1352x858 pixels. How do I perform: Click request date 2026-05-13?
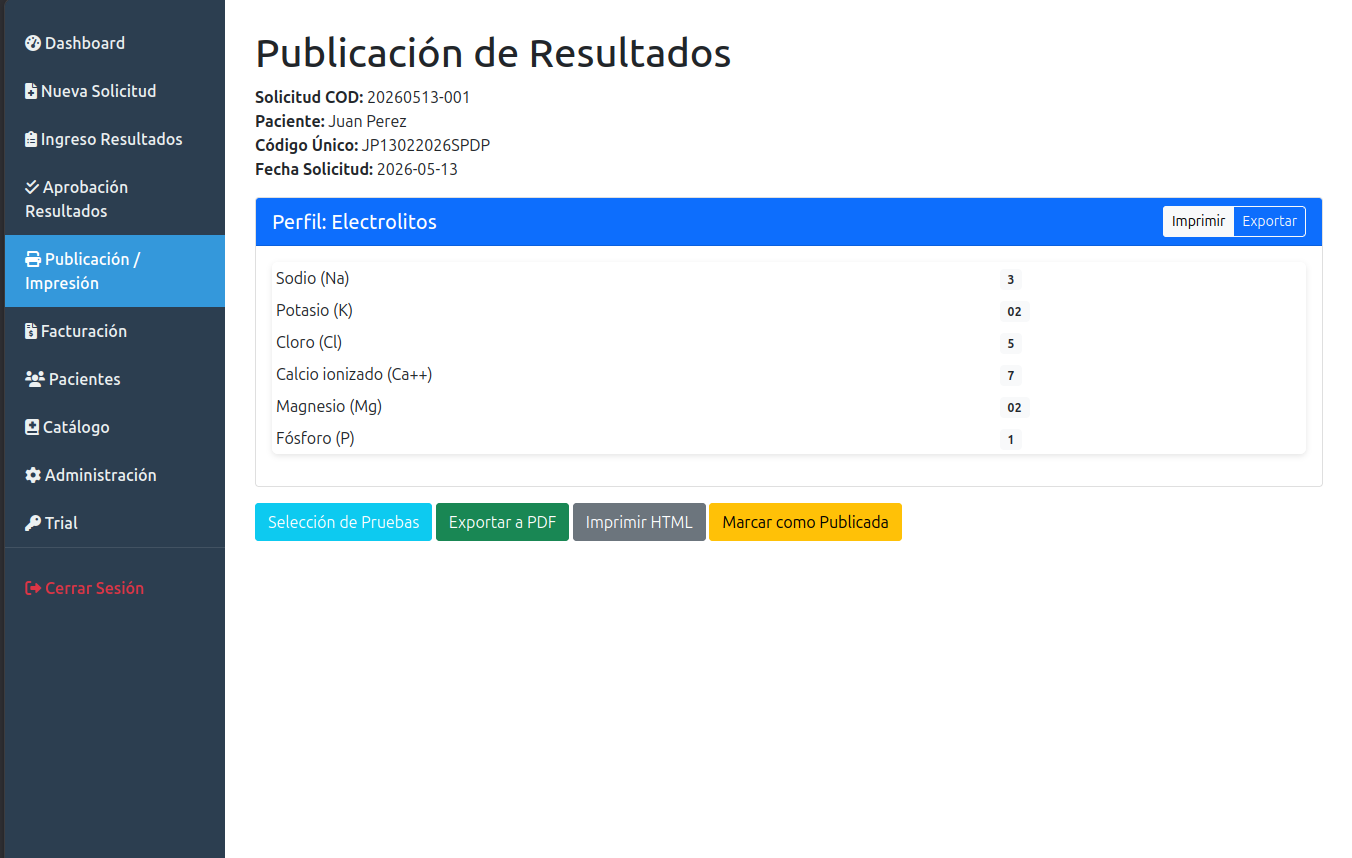(x=417, y=170)
